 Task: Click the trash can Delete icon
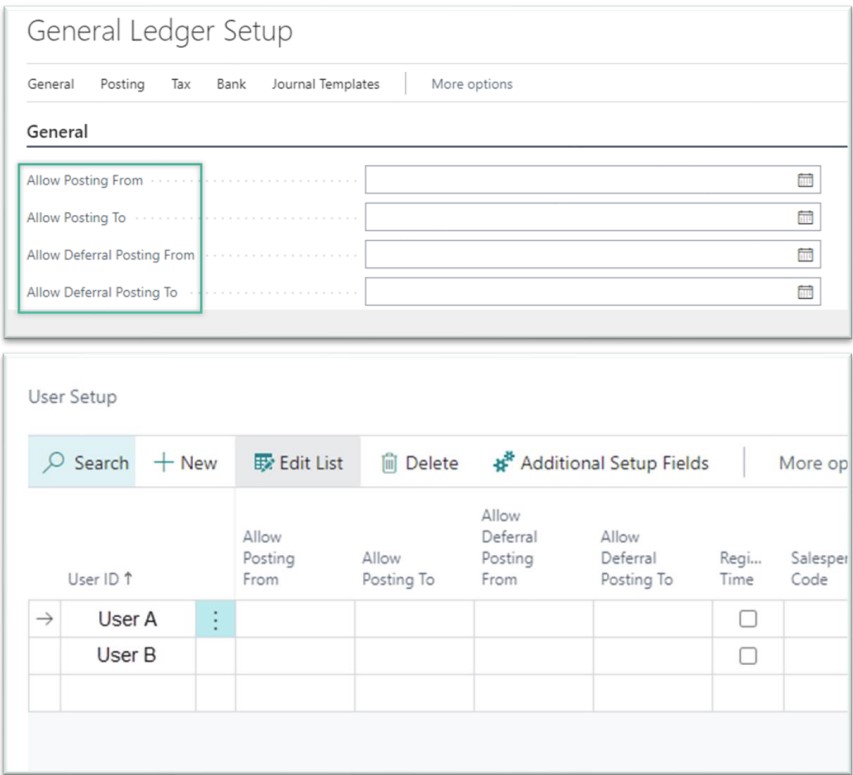coord(389,463)
